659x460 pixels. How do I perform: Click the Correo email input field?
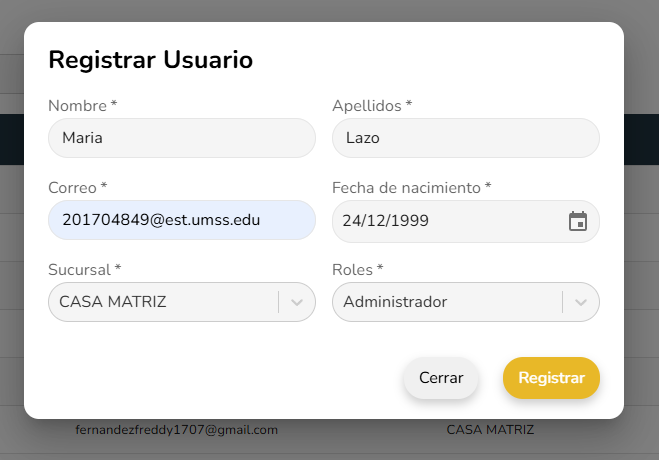point(181,220)
